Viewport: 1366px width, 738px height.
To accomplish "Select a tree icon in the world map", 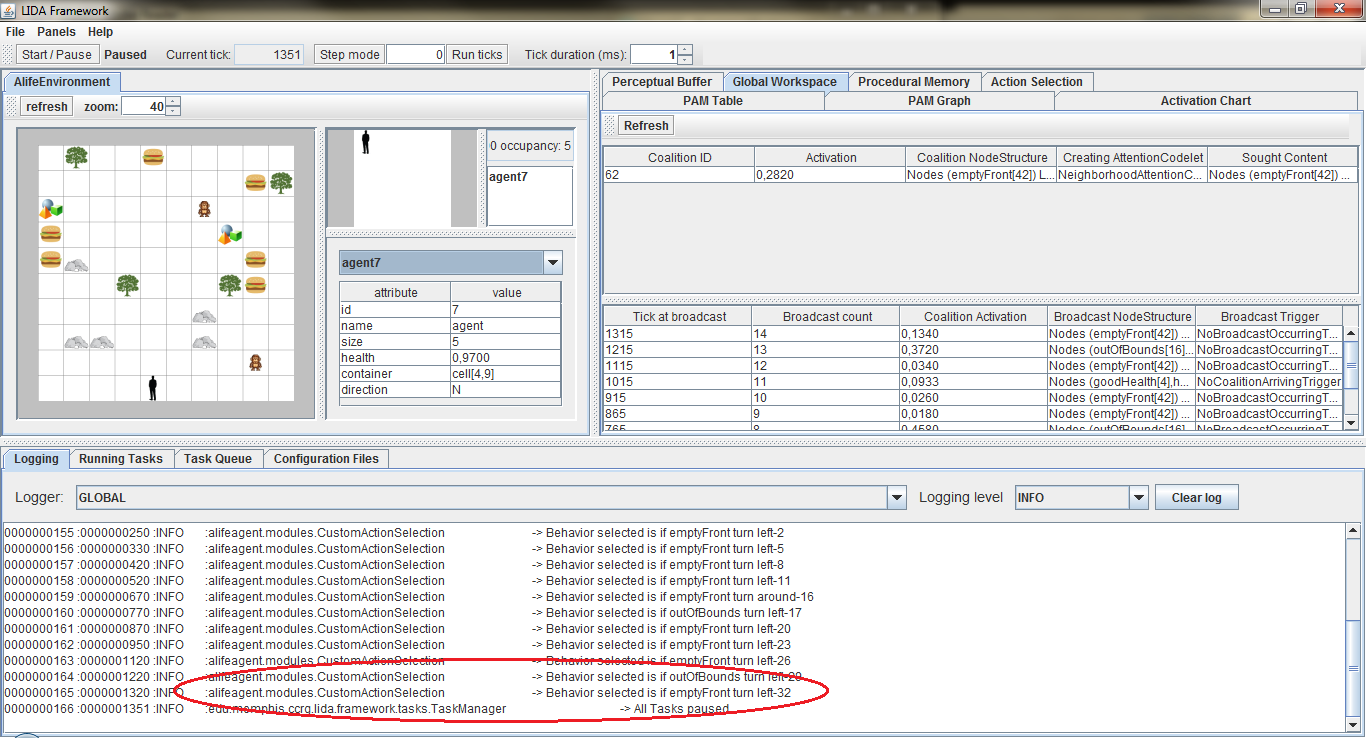I will (75, 158).
